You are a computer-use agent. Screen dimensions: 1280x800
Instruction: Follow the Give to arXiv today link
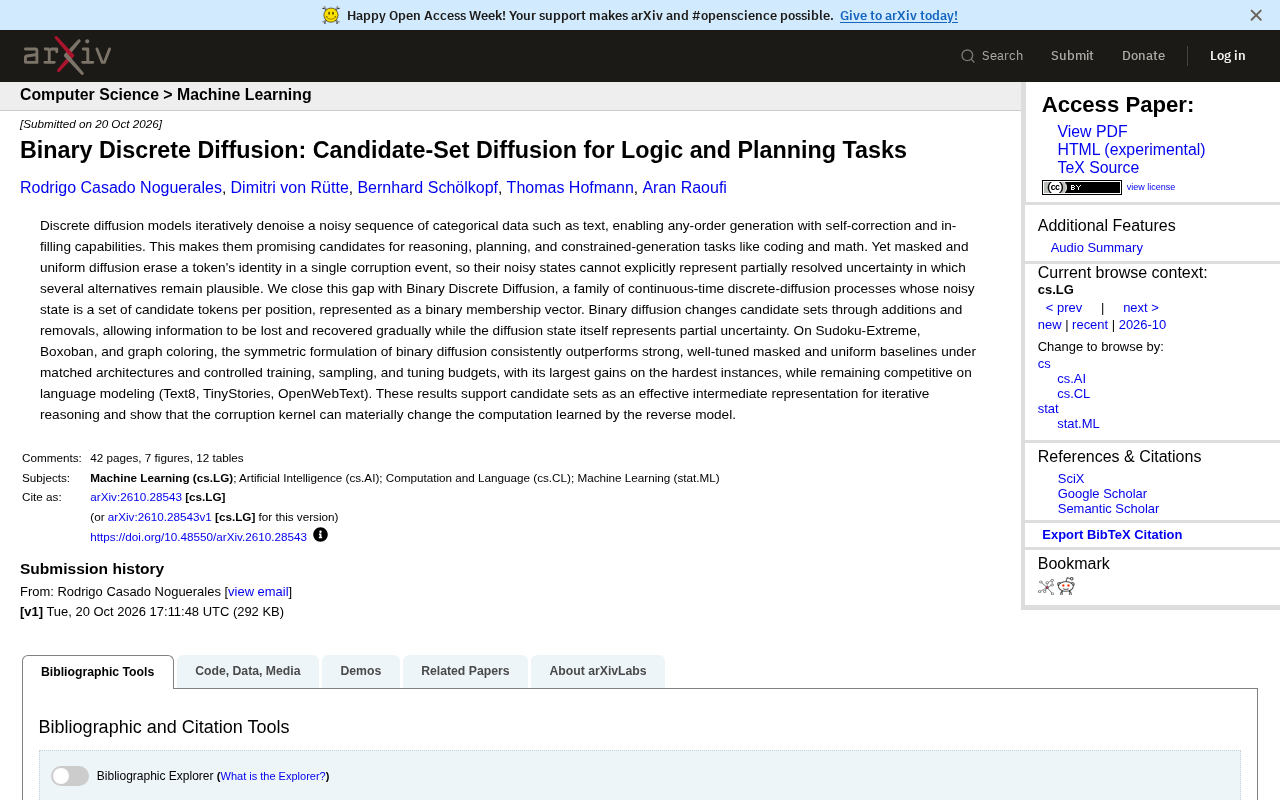[899, 15]
